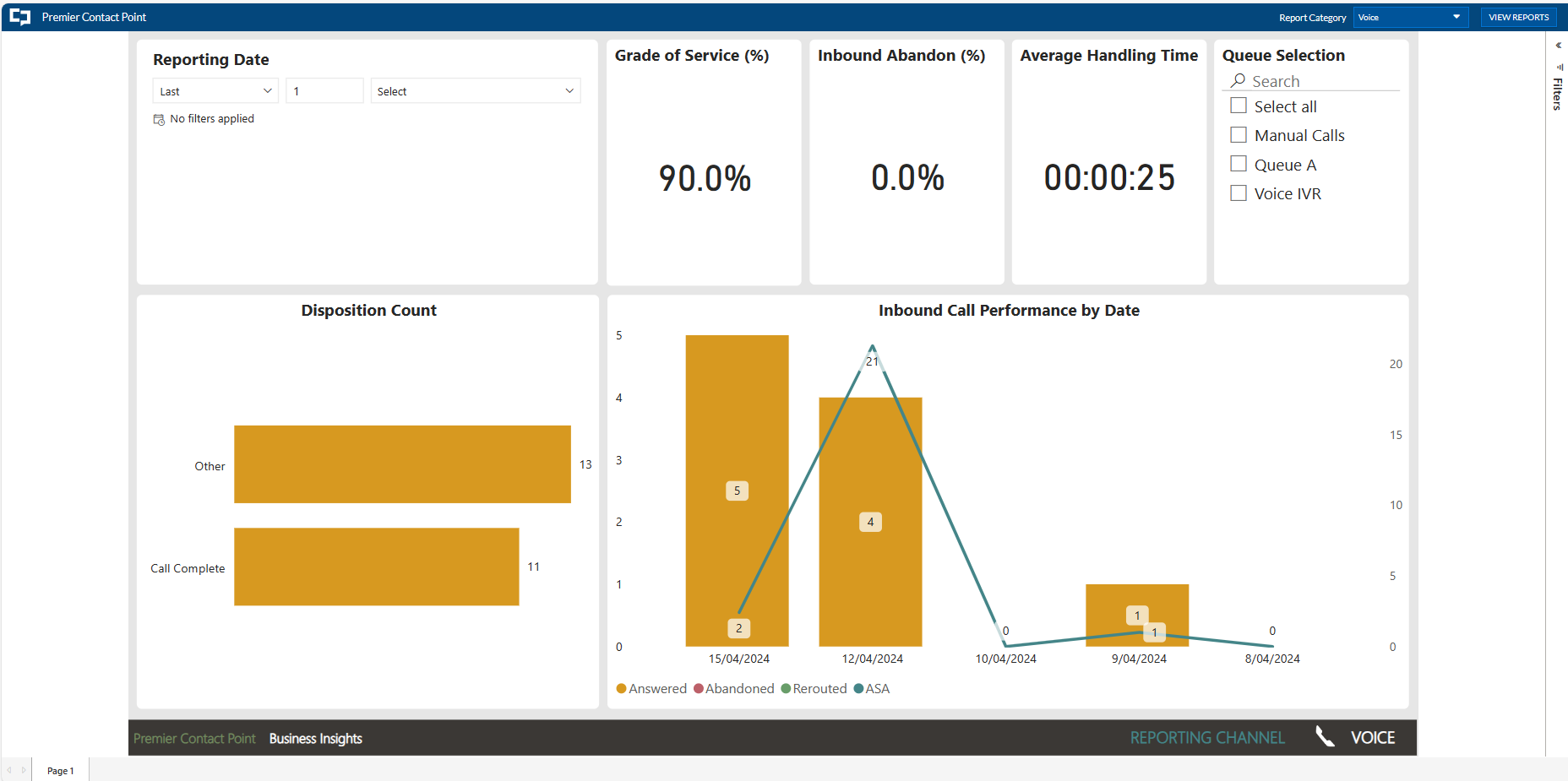Click the Grade of Service 90.0% value
The width and height of the screenshot is (1568, 781).
click(x=705, y=178)
